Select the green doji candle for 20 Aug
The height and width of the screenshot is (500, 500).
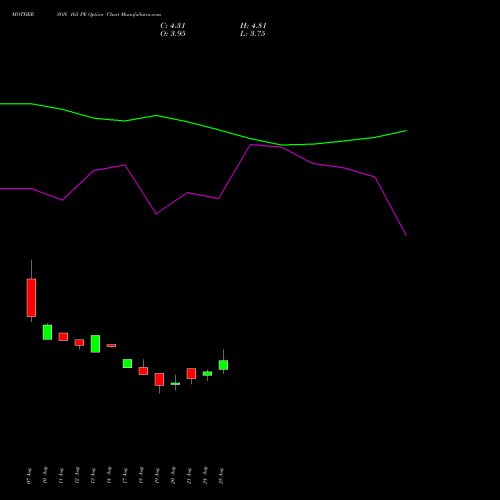[x=175, y=384]
